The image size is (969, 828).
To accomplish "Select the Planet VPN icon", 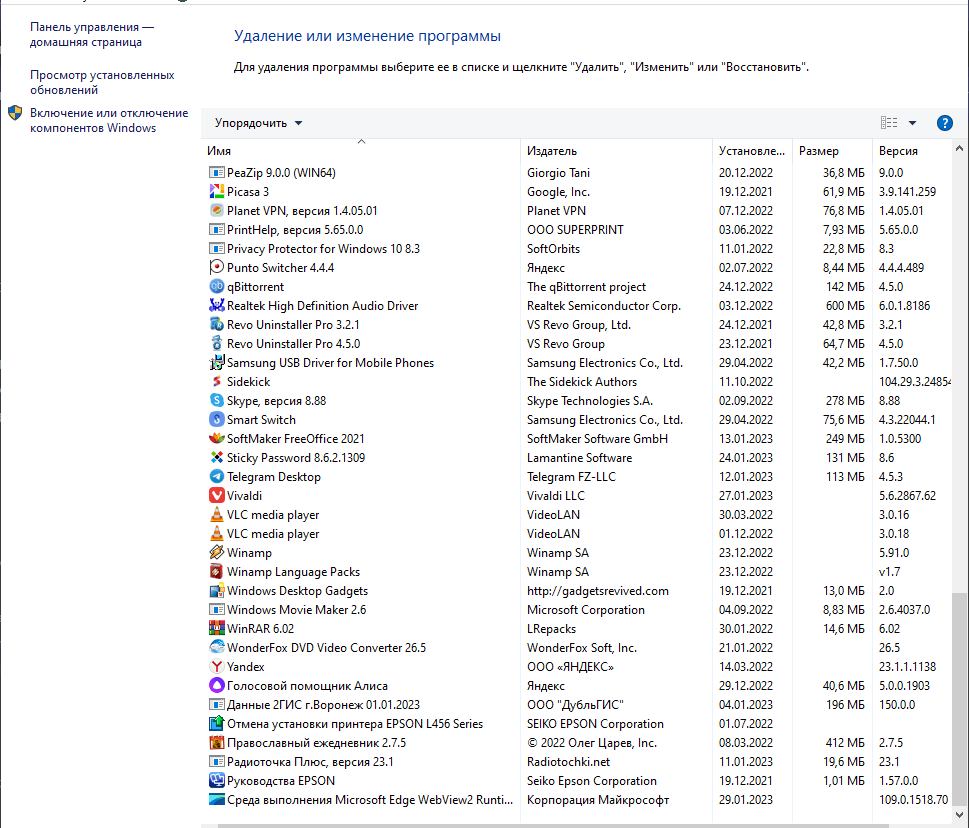I will 216,211.
